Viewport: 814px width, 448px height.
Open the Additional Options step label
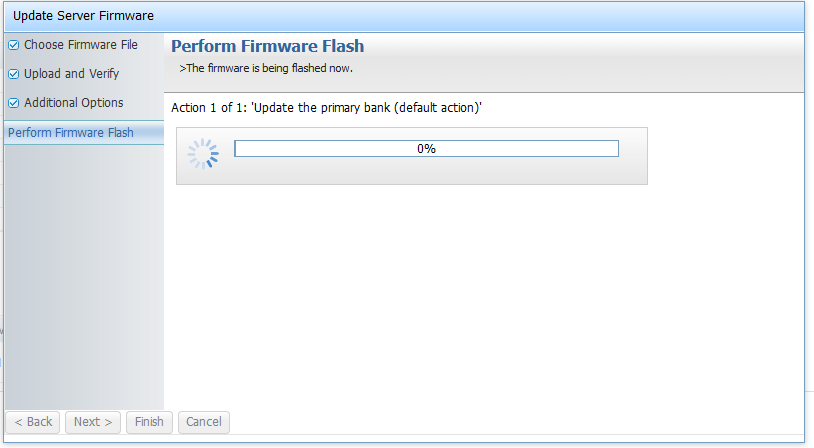[74, 103]
